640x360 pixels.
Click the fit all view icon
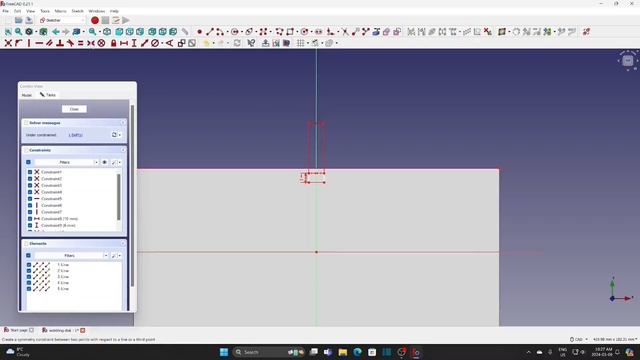[x=8, y=31]
